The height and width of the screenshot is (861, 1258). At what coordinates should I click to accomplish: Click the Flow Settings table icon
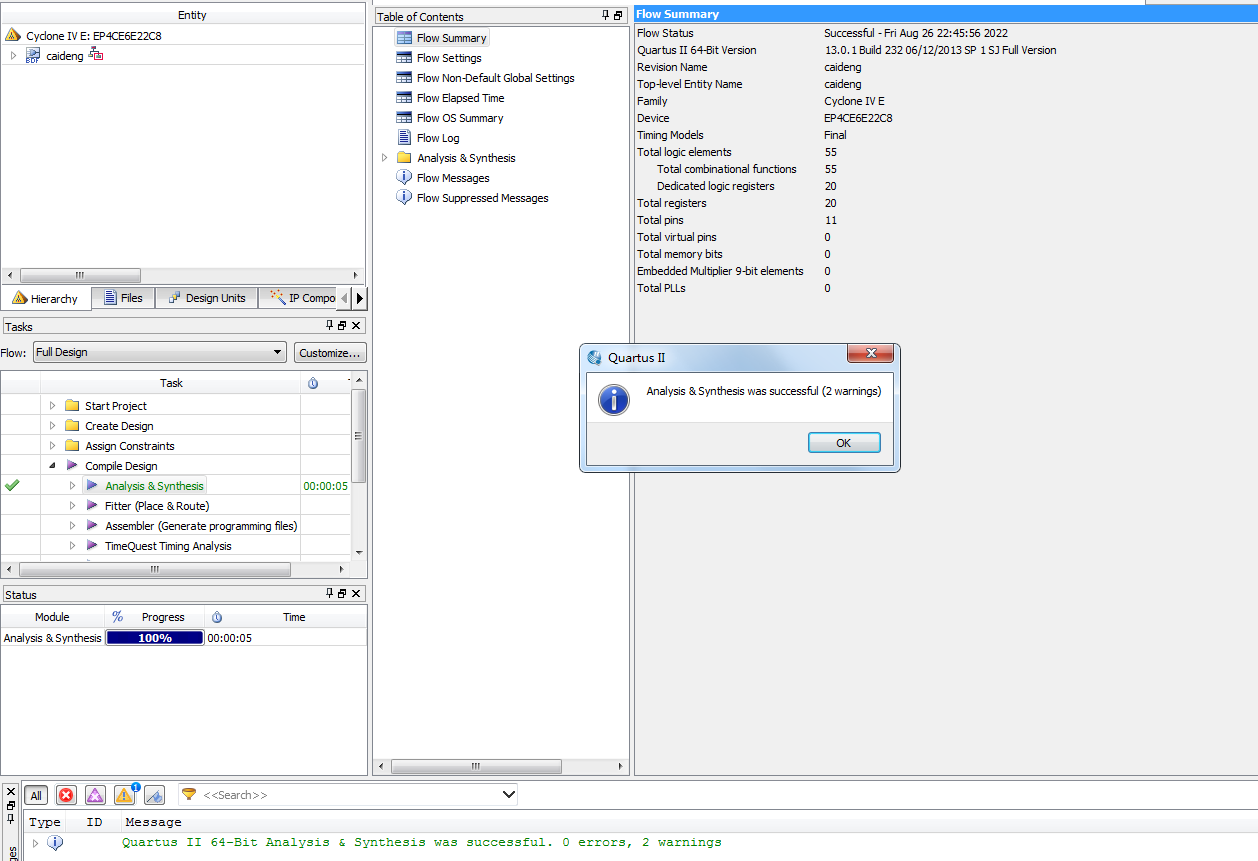click(404, 58)
